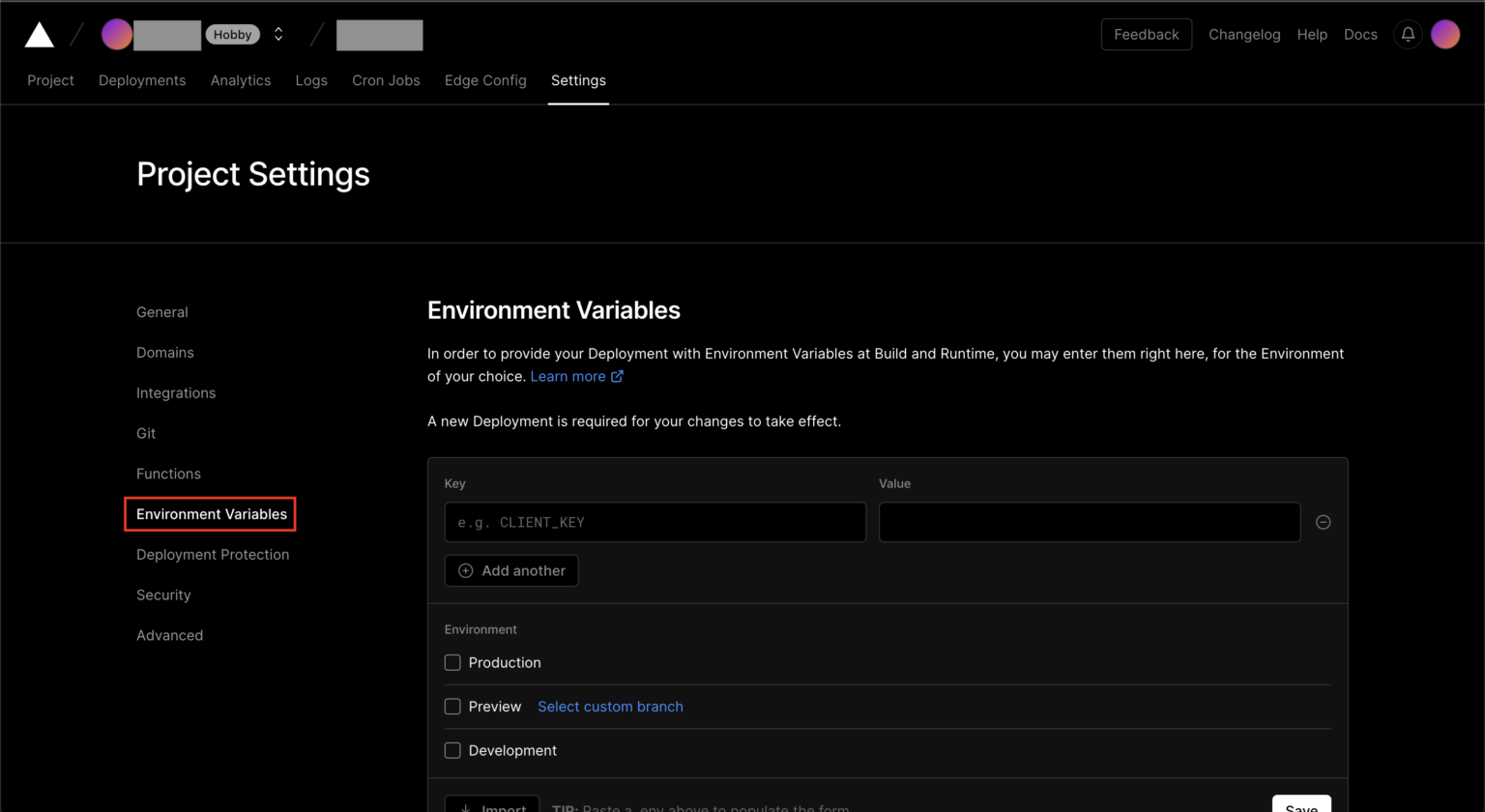Image resolution: width=1485 pixels, height=812 pixels.
Task: Open your account avatar menu
Action: coord(1446,34)
